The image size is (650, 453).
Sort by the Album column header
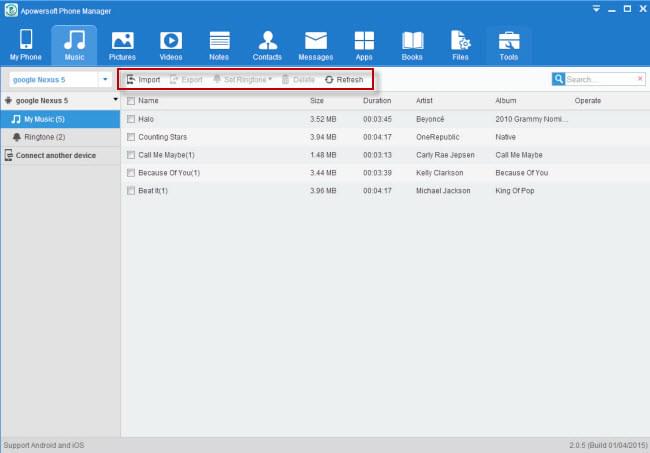506,101
